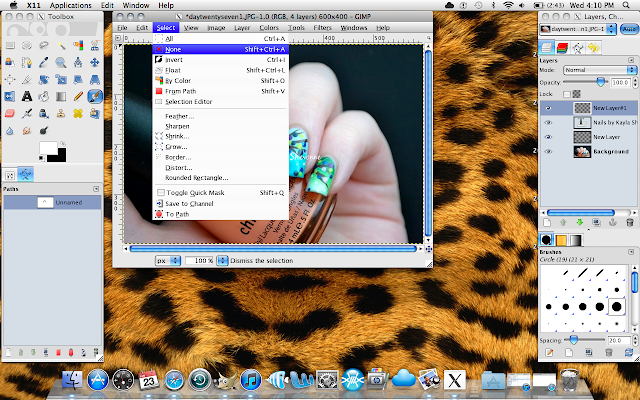The height and width of the screenshot is (400, 640).
Task: Anchor the floating layer
Action: click(613, 222)
